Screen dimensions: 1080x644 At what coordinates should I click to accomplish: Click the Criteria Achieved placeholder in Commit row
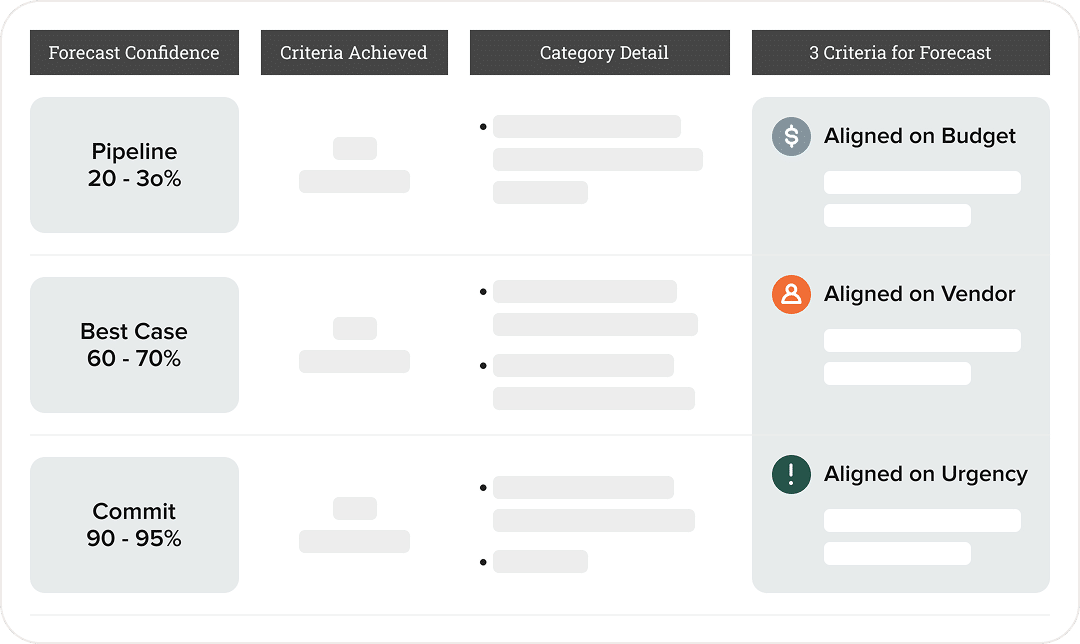point(354,525)
